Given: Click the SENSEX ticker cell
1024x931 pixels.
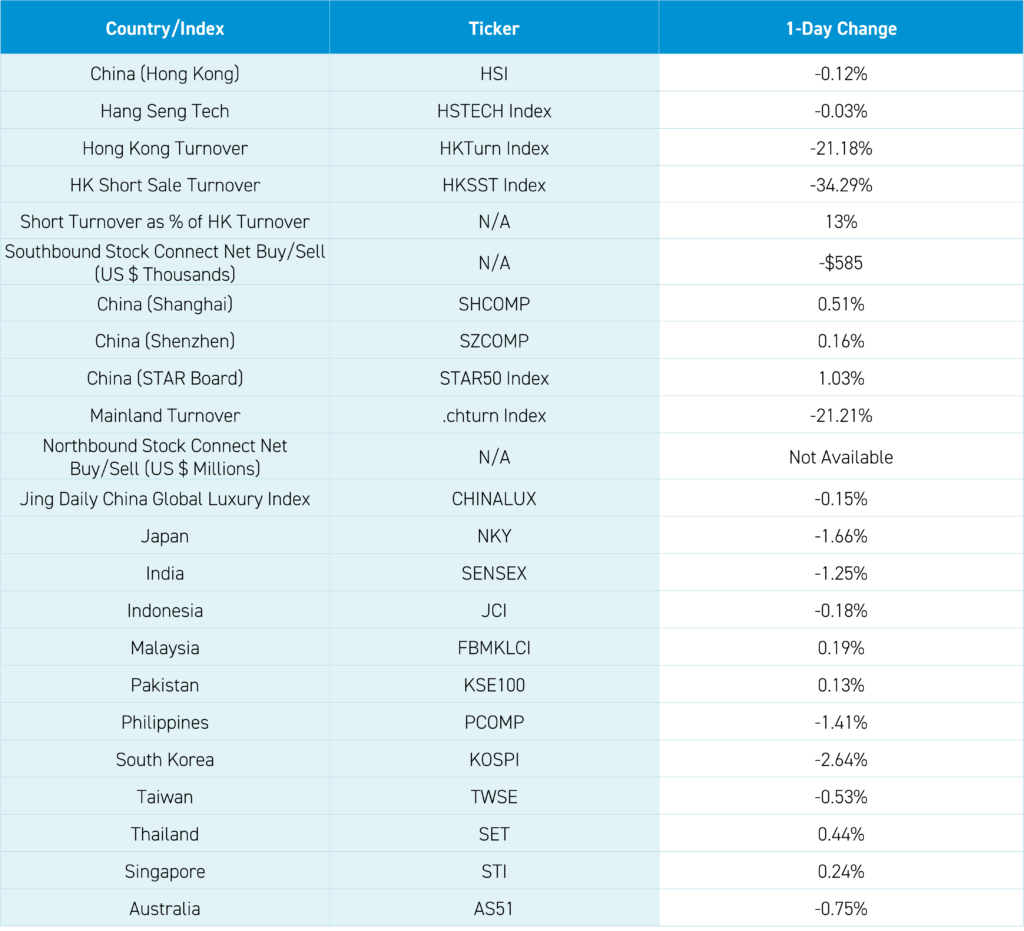Looking at the screenshot, I should tap(494, 574).
